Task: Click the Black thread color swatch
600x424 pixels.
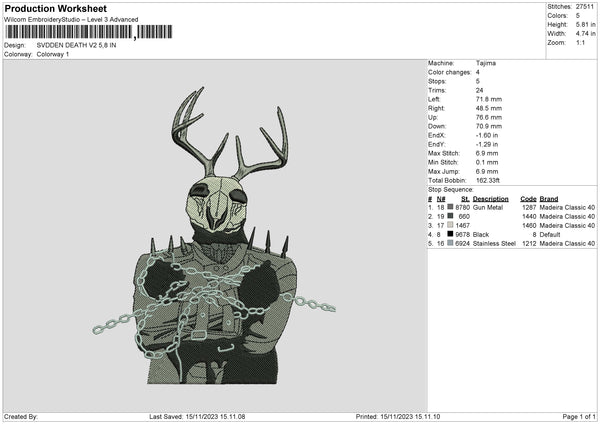Action: 450,234
